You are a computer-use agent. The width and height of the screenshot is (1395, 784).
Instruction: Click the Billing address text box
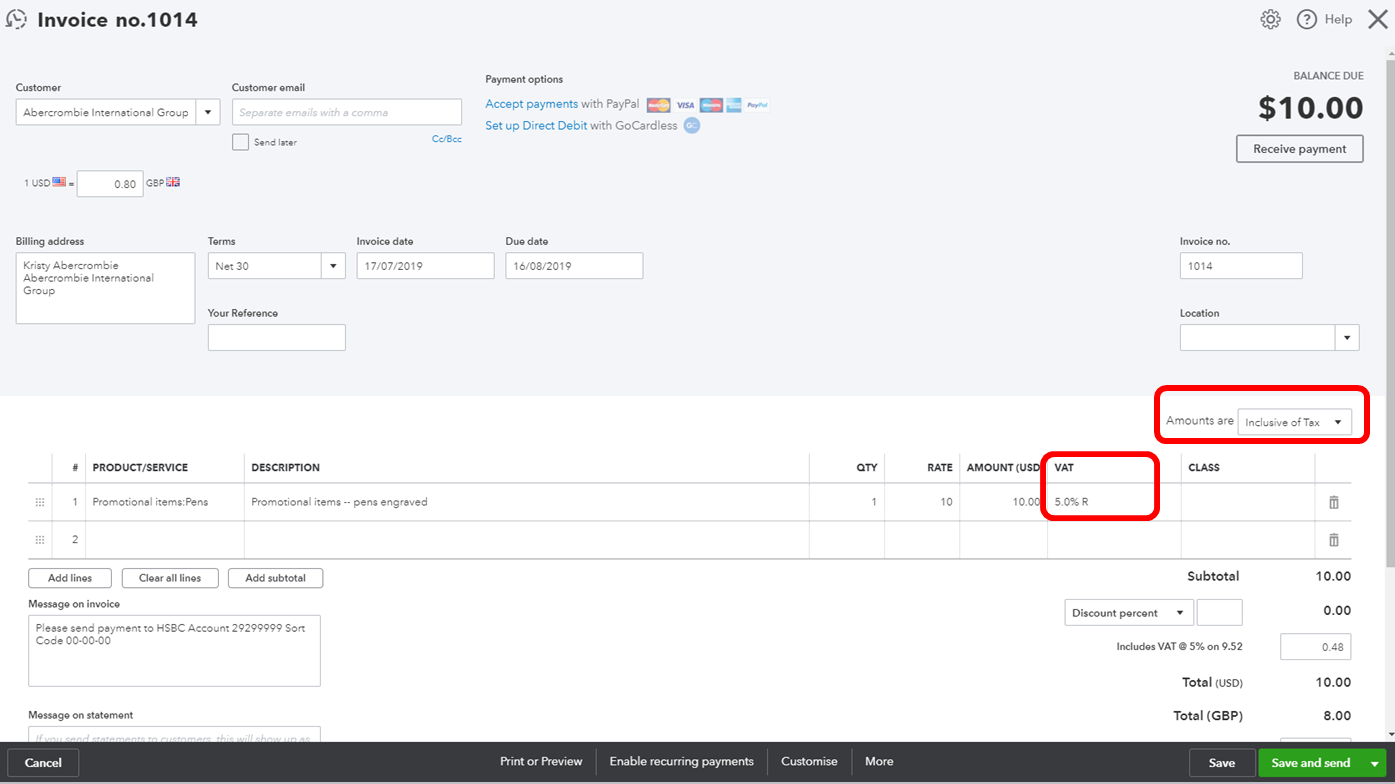[105, 288]
